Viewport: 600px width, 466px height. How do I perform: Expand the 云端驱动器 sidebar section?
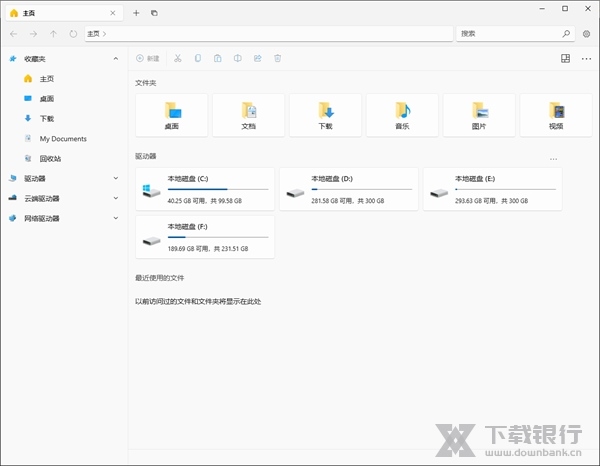[116, 198]
